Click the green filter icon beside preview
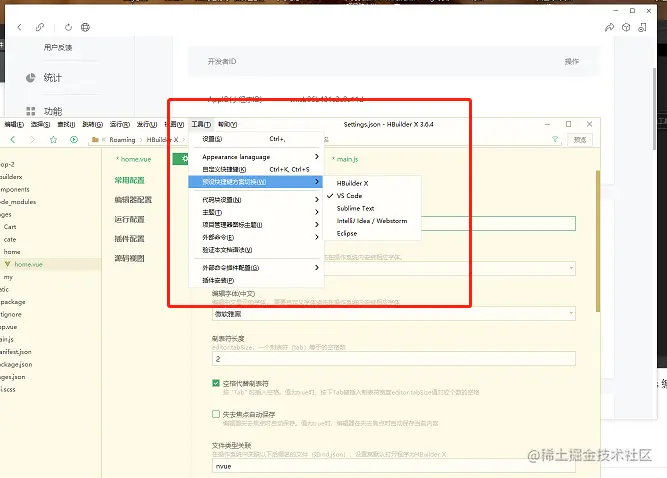 [555, 139]
